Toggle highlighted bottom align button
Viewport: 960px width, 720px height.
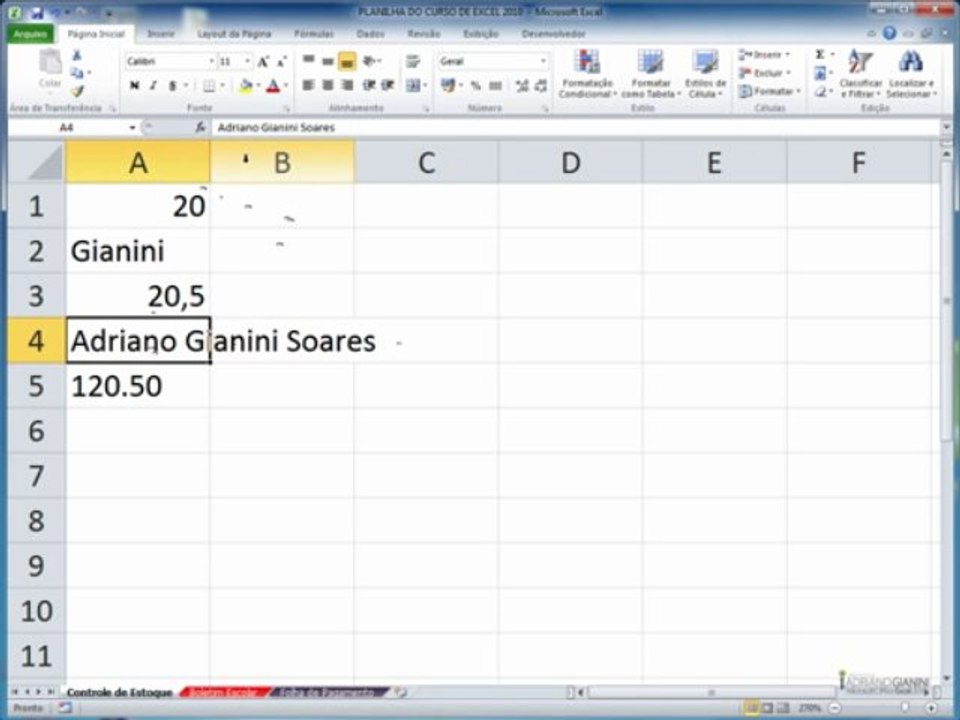[347, 61]
